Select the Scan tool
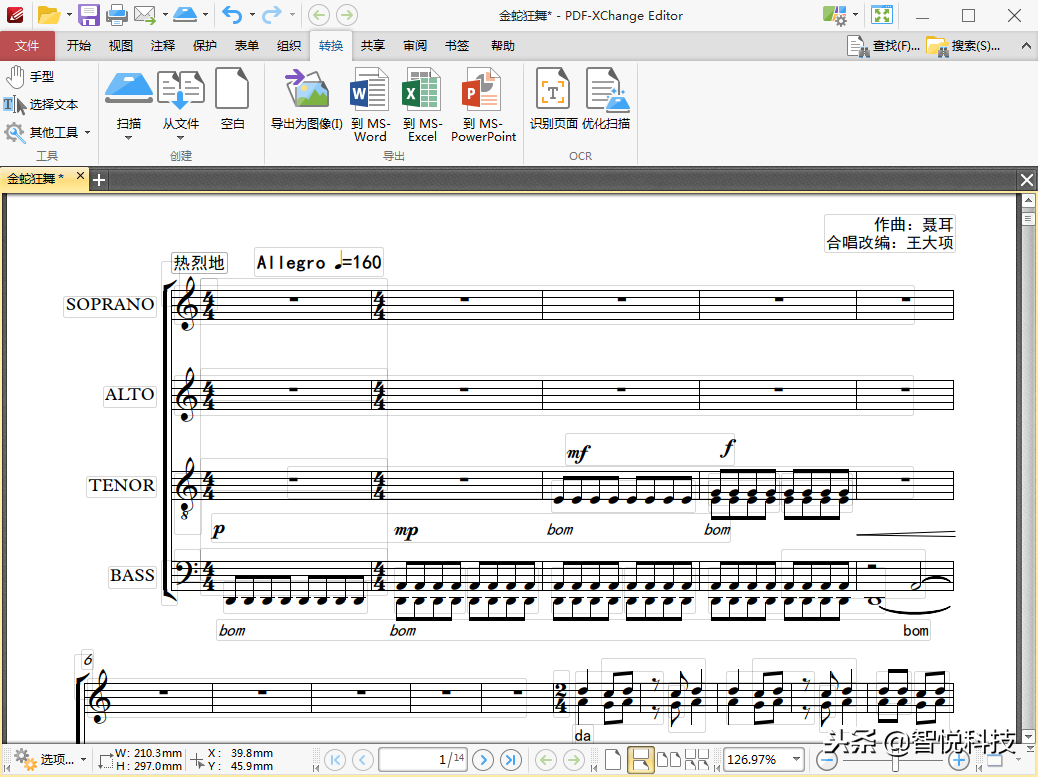The height and width of the screenshot is (777, 1038). 128,105
